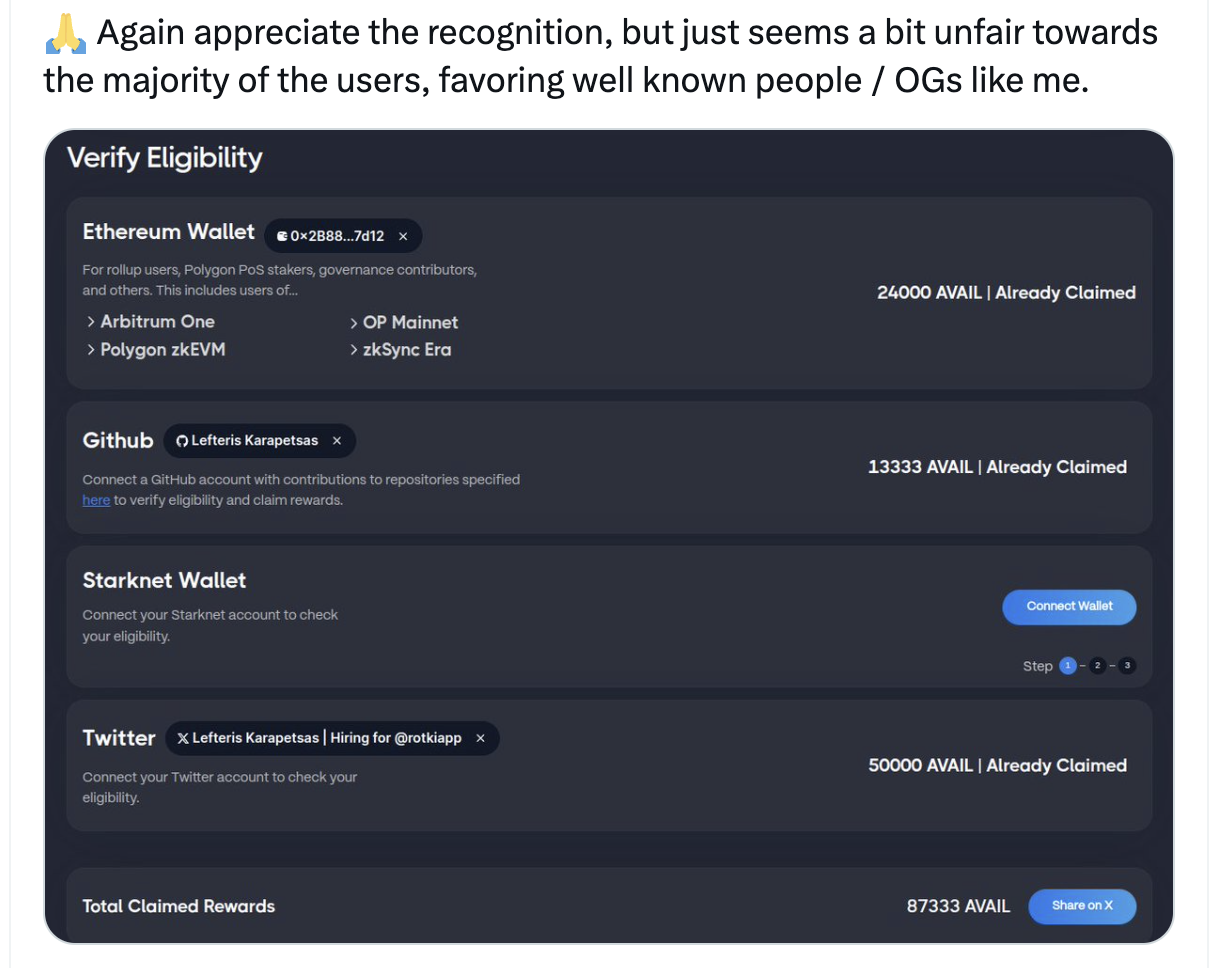Click the Verify Eligibility heading
Viewport: 1220px width, 968px height.
164,158
